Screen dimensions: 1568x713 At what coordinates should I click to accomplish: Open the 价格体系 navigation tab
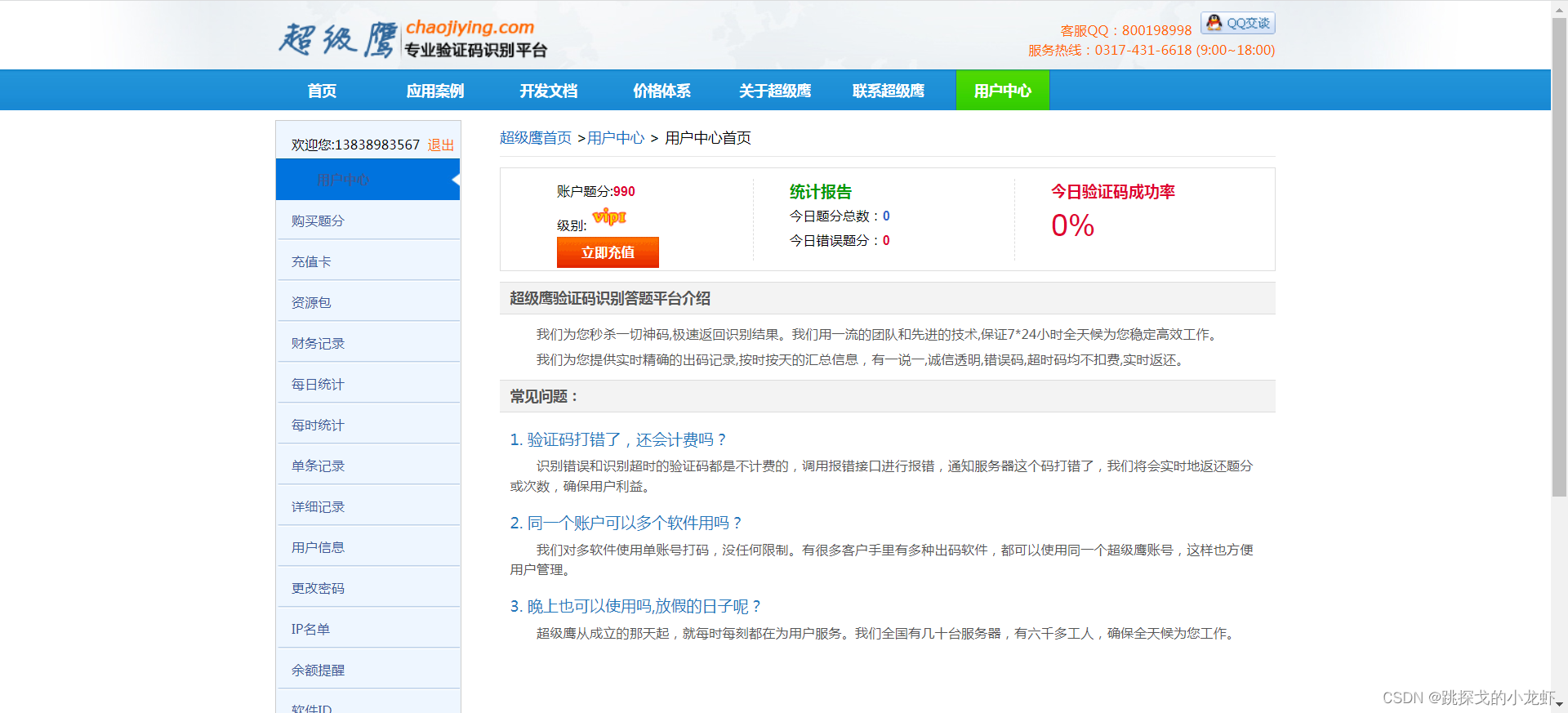pyautogui.click(x=662, y=91)
